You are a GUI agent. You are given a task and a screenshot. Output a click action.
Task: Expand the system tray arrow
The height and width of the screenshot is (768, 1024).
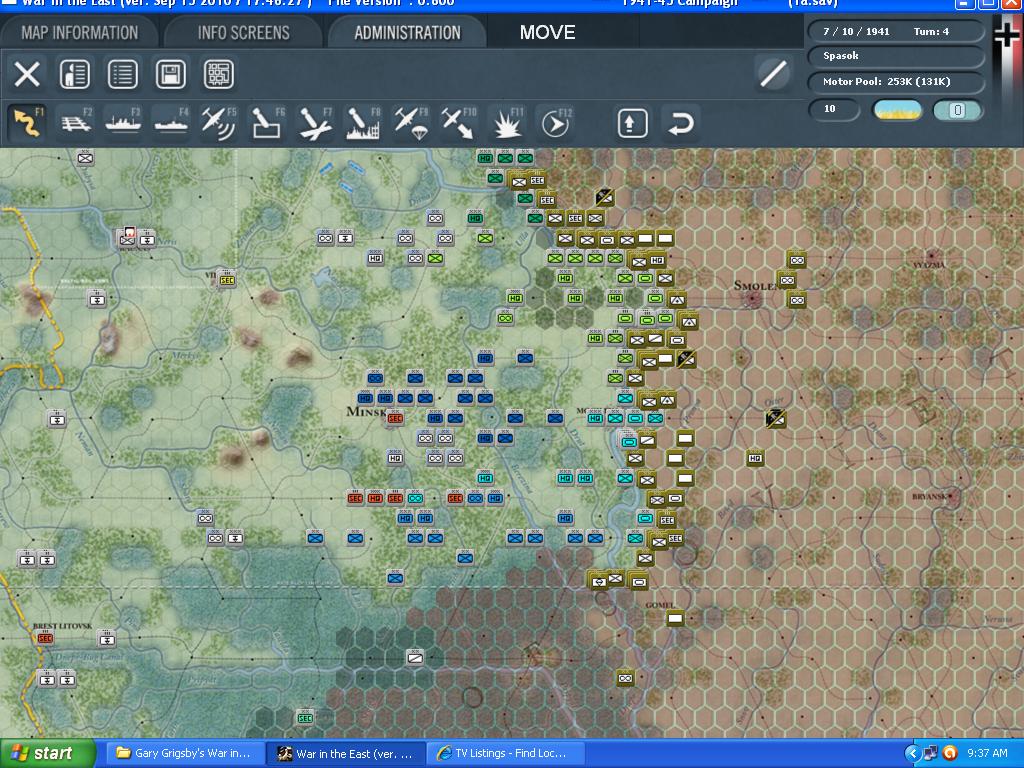click(912, 754)
